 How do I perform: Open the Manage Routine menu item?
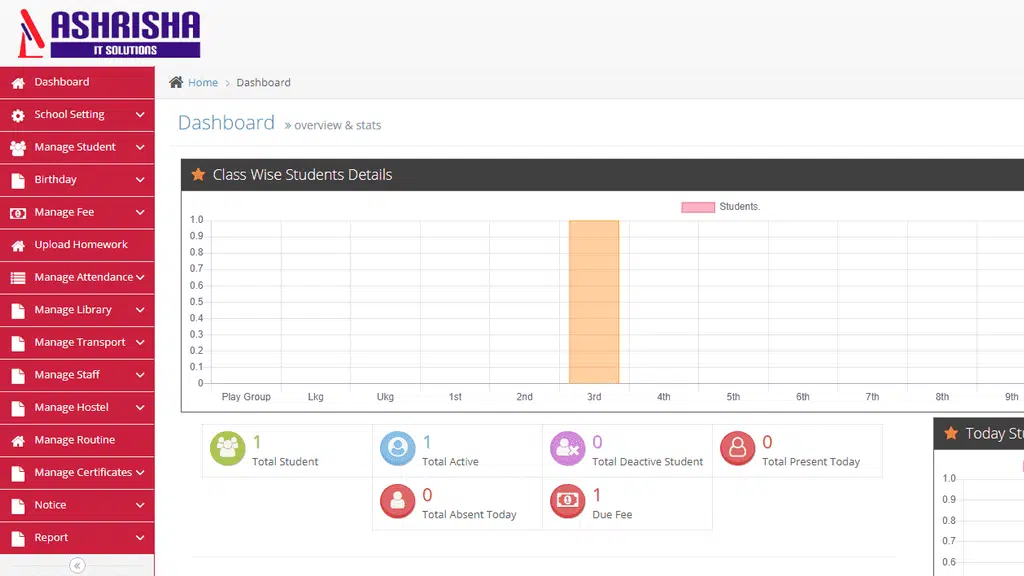click(x=77, y=440)
